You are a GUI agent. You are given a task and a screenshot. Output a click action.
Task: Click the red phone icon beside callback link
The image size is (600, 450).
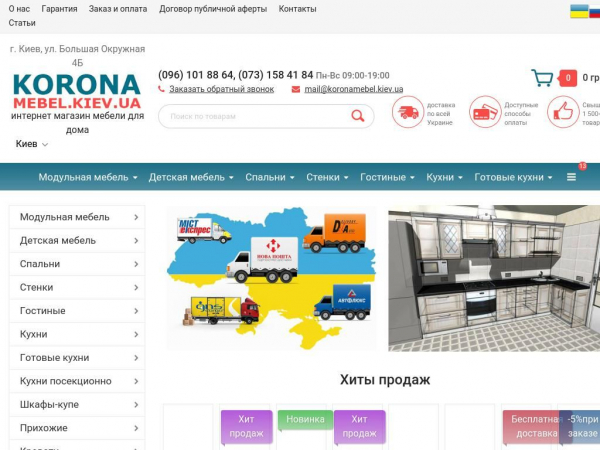[x=161, y=89]
